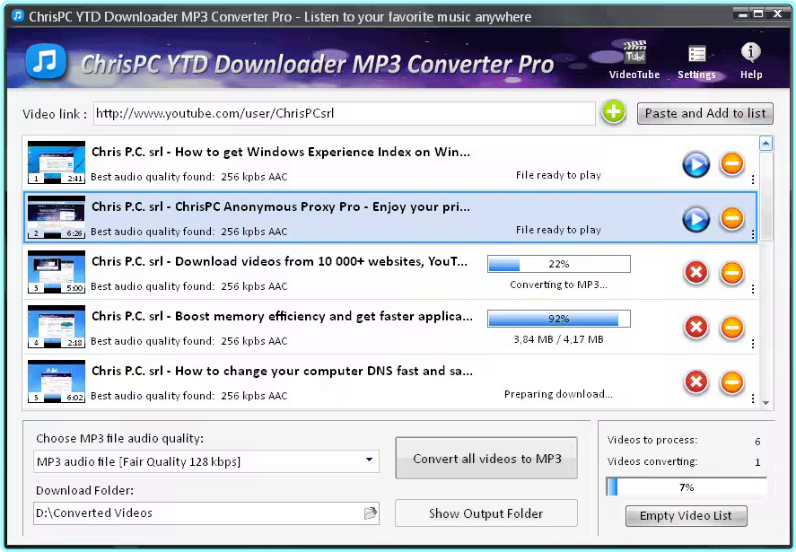Open the Help menu
The image size is (796, 552).
751,60
